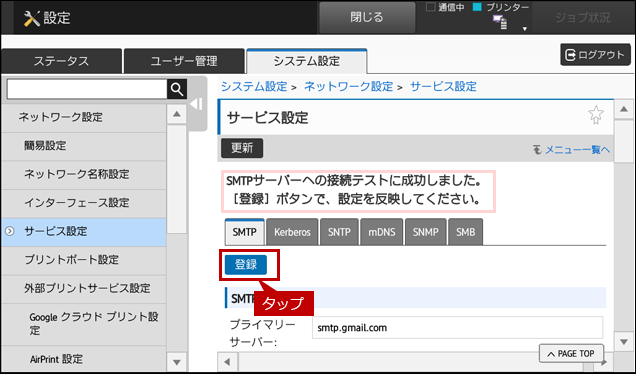Viewport: 636px width, 374px height.
Task: Open Google クラウド プリント設定 in the sidebar
Action: 84,324
